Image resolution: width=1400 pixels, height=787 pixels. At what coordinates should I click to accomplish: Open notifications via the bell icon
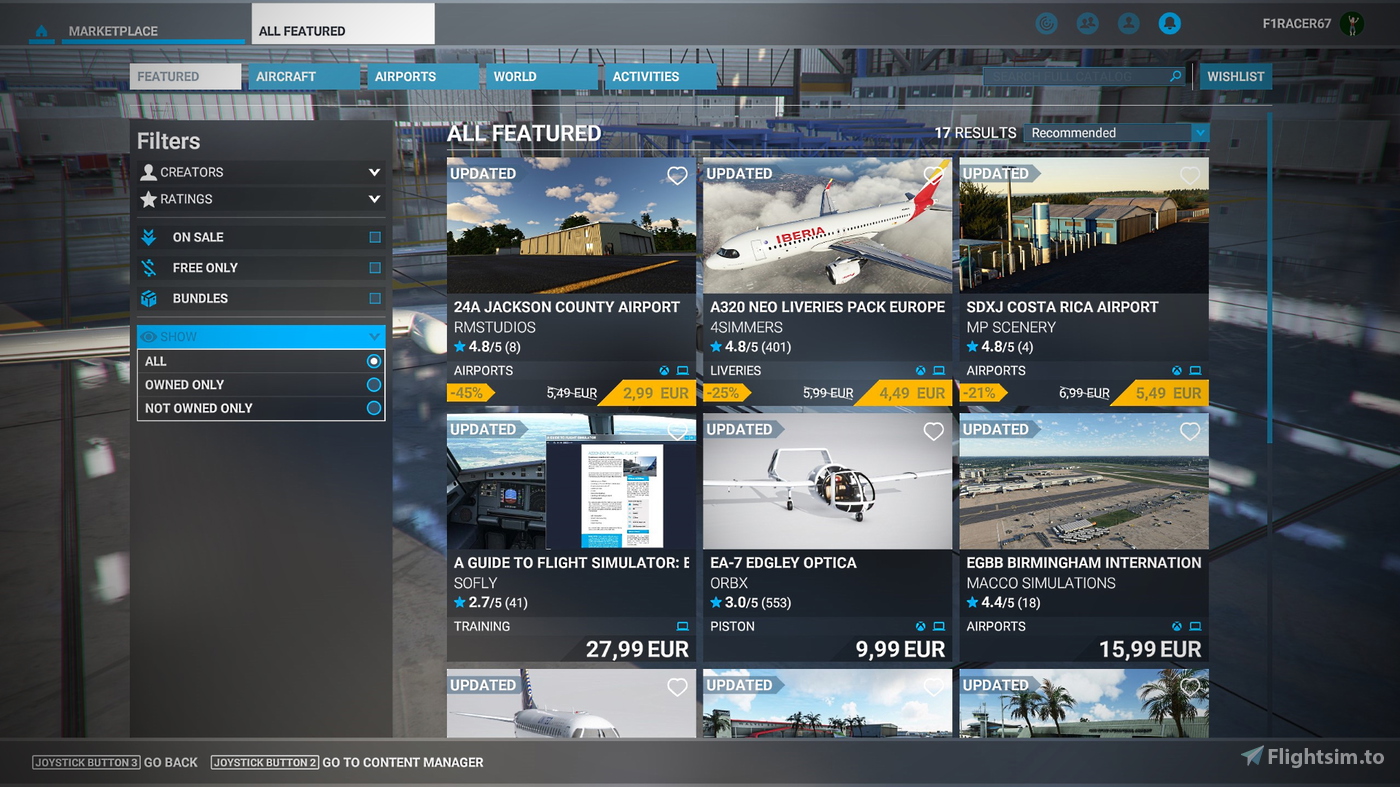click(1170, 23)
